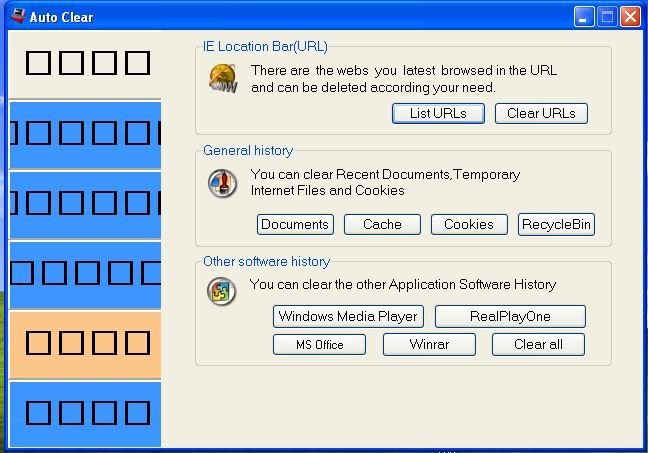648x453 pixels.
Task: Click text 'Internet Files and Cookies'
Action: [x=328, y=190]
